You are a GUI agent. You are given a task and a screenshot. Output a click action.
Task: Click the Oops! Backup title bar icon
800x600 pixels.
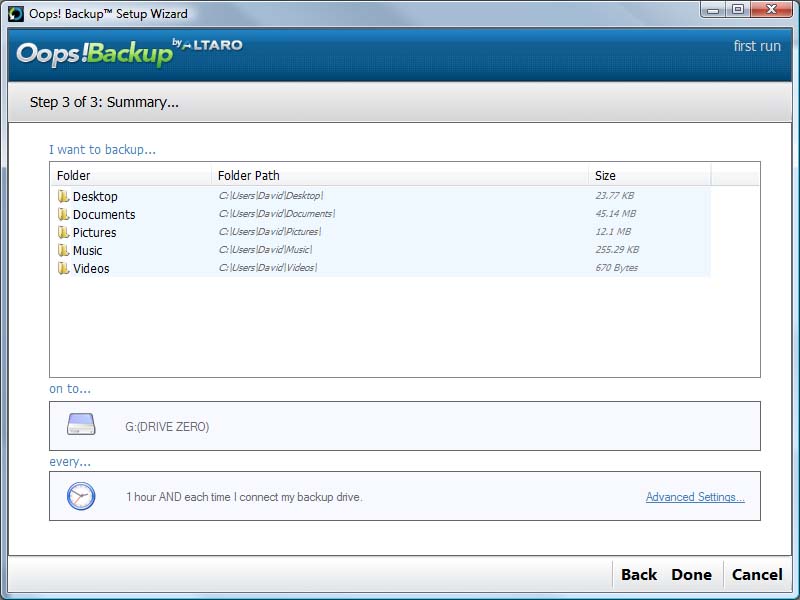coord(16,14)
